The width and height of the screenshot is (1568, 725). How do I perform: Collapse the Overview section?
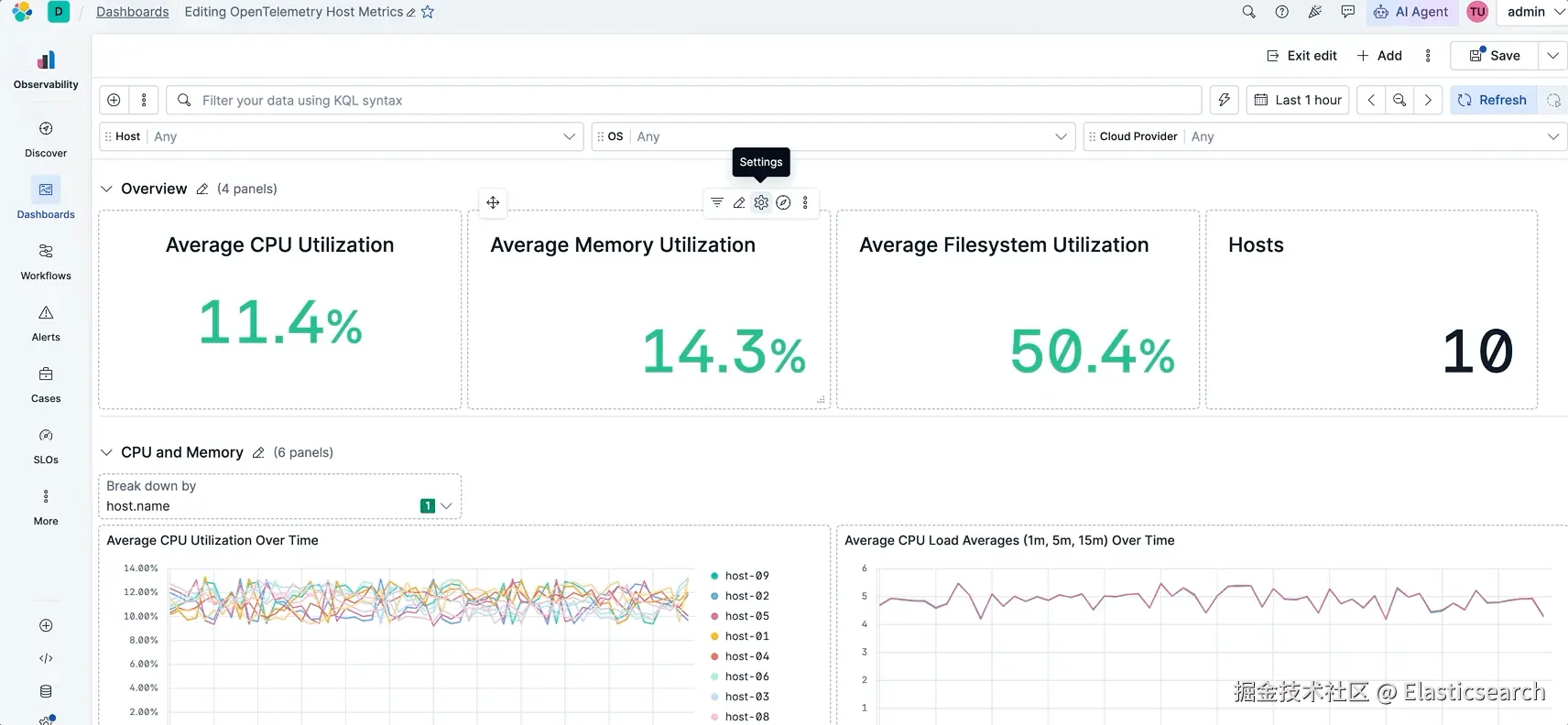[x=106, y=189]
